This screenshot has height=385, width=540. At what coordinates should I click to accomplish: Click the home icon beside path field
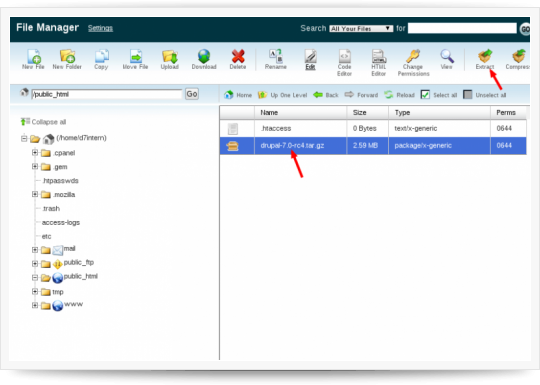(24, 92)
